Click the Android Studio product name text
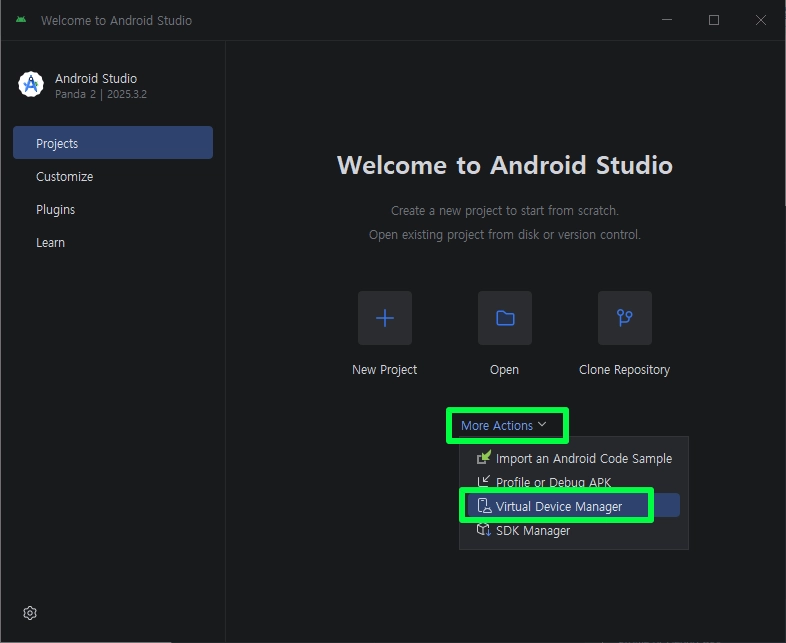Viewport: 786px width, 643px height. click(x=96, y=79)
